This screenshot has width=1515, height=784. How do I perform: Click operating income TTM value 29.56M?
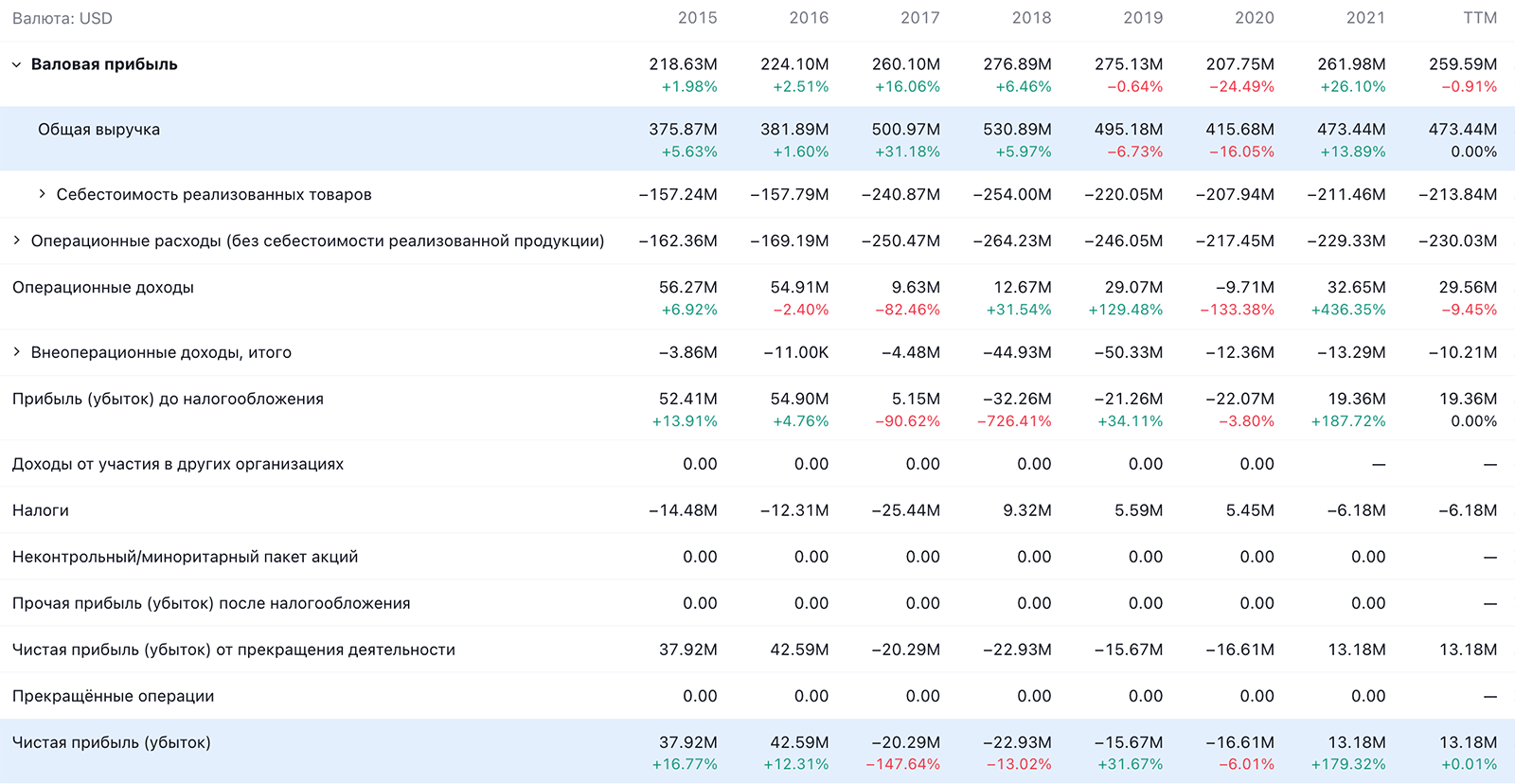pos(1468,287)
